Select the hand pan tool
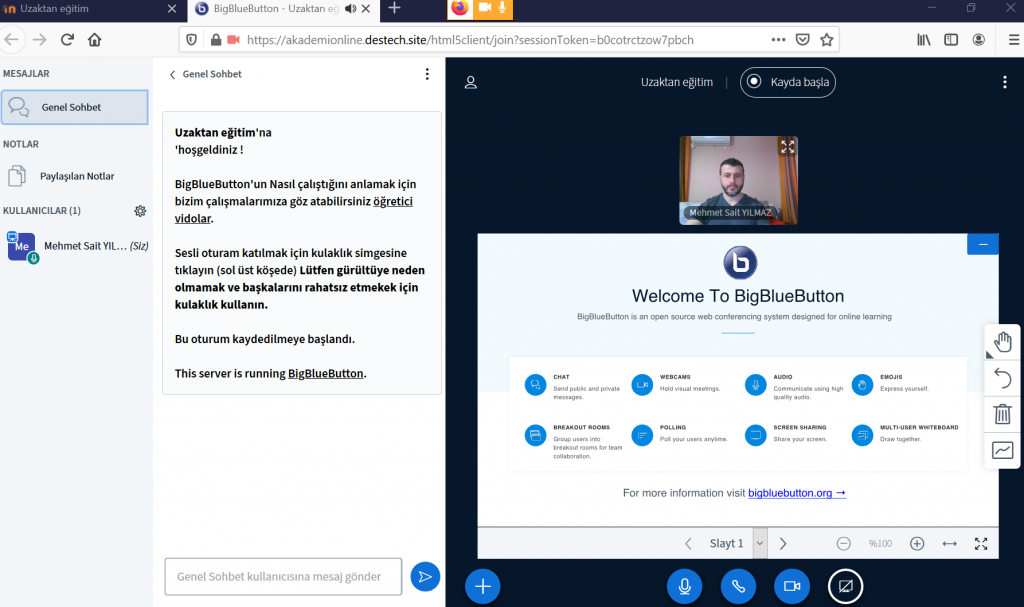1024x607 pixels. pyautogui.click(x=1002, y=342)
